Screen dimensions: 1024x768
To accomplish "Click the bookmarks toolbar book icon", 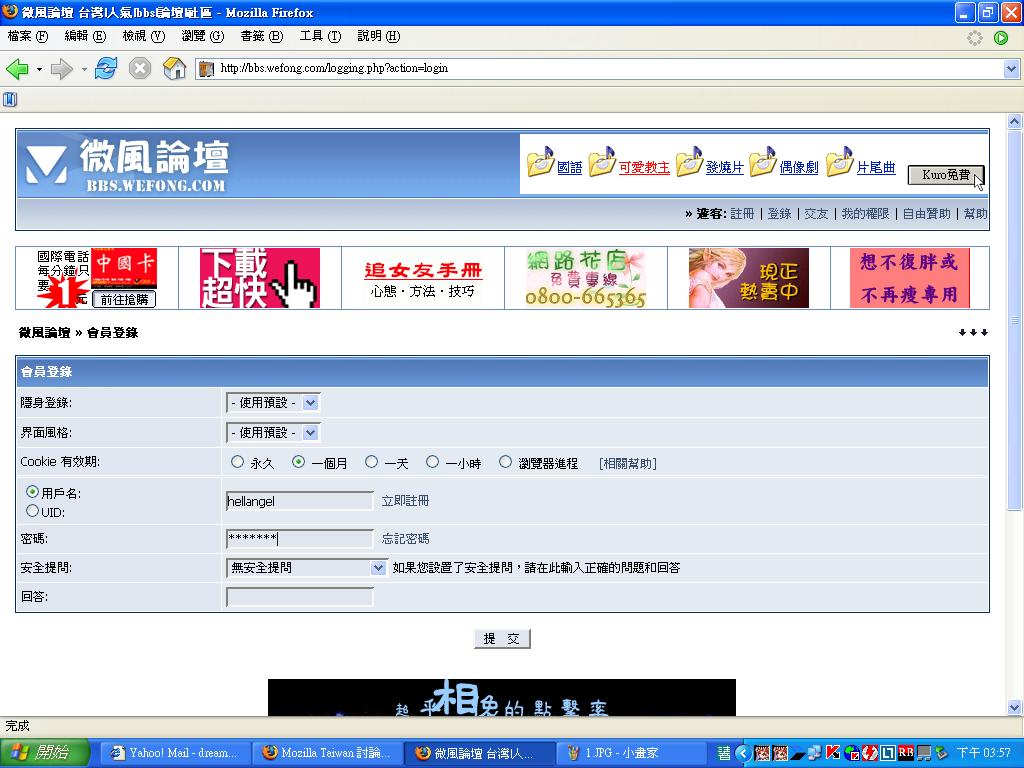I will point(10,99).
